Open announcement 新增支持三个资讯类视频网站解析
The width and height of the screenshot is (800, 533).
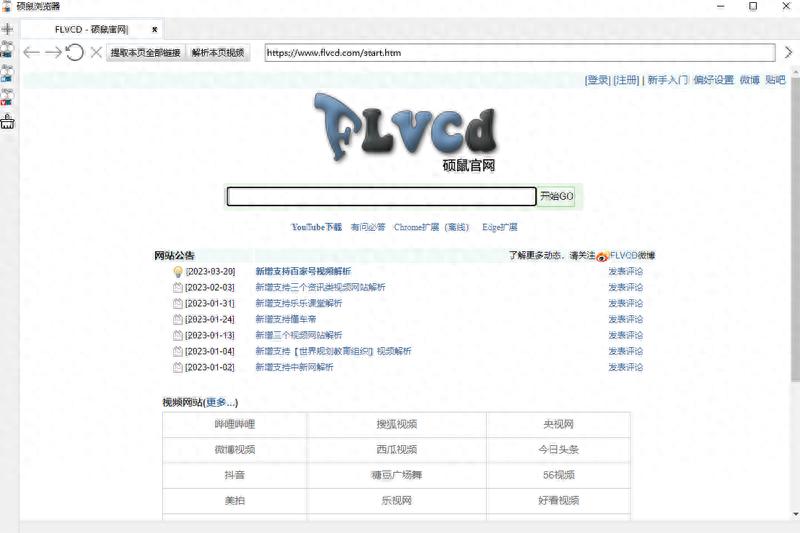point(320,287)
